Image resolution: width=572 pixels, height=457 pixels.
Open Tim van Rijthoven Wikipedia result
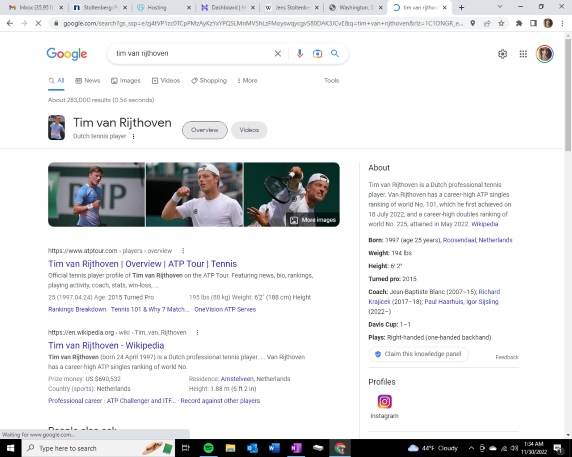(x=106, y=346)
